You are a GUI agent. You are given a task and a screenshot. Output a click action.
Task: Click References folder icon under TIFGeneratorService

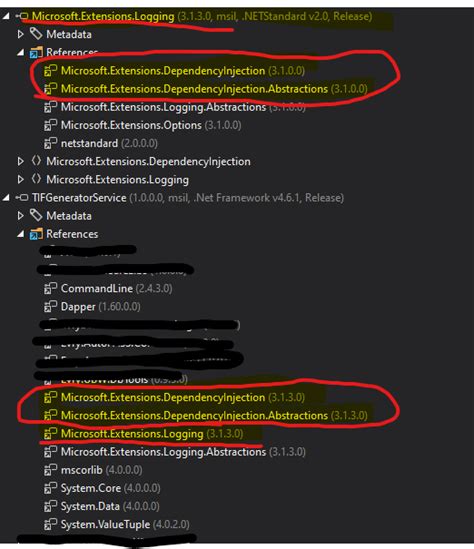pyautogui.click(x=36, y=234)
